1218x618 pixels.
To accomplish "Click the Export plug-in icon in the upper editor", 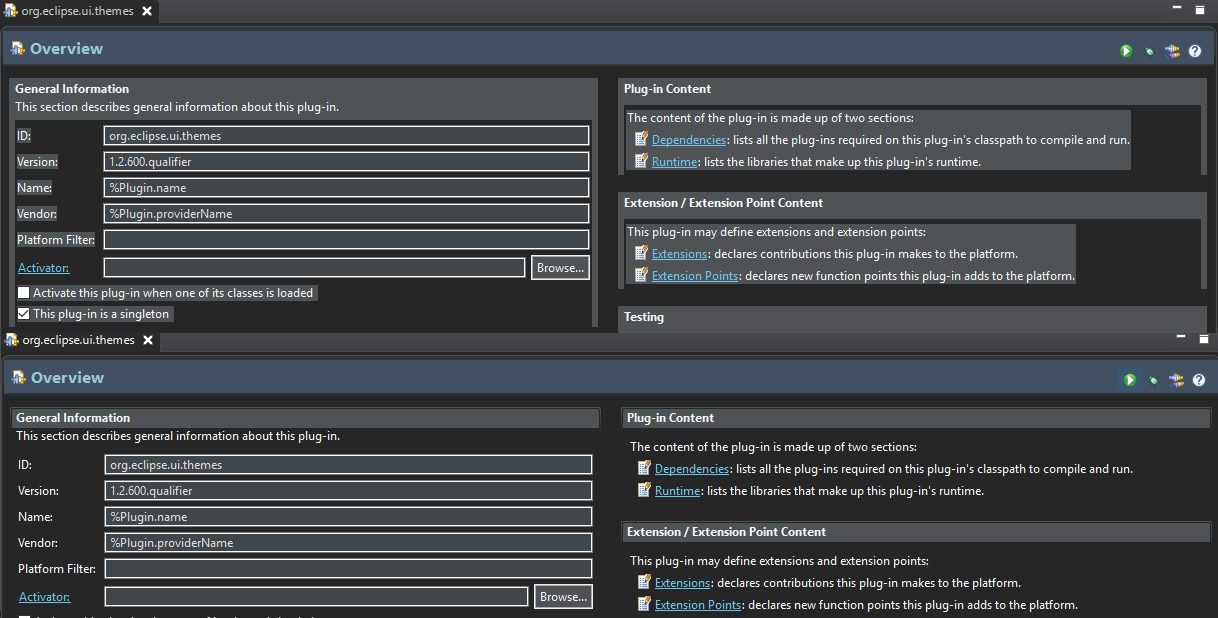I will click(x=1172, y=51).
